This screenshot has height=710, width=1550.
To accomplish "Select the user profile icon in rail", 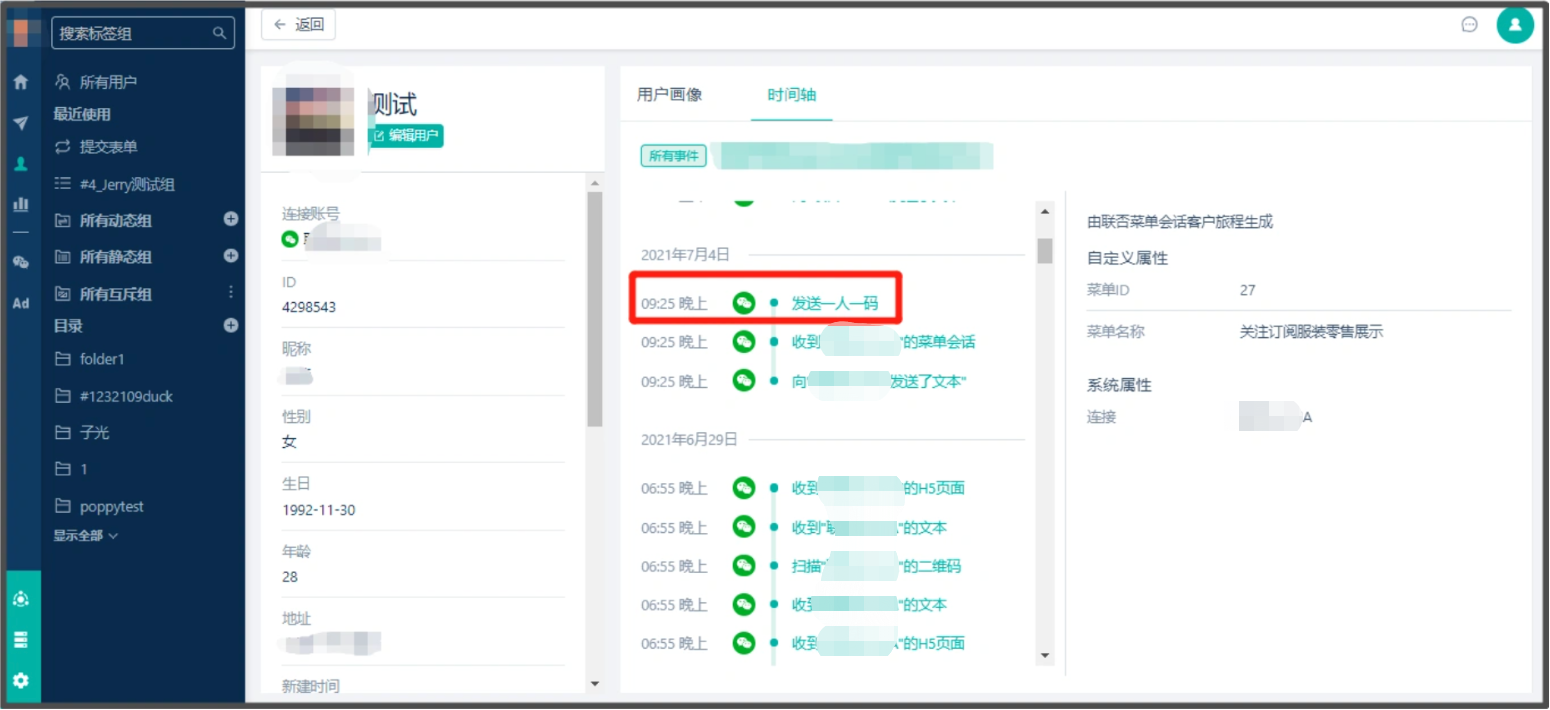I will tap(20, 164).
